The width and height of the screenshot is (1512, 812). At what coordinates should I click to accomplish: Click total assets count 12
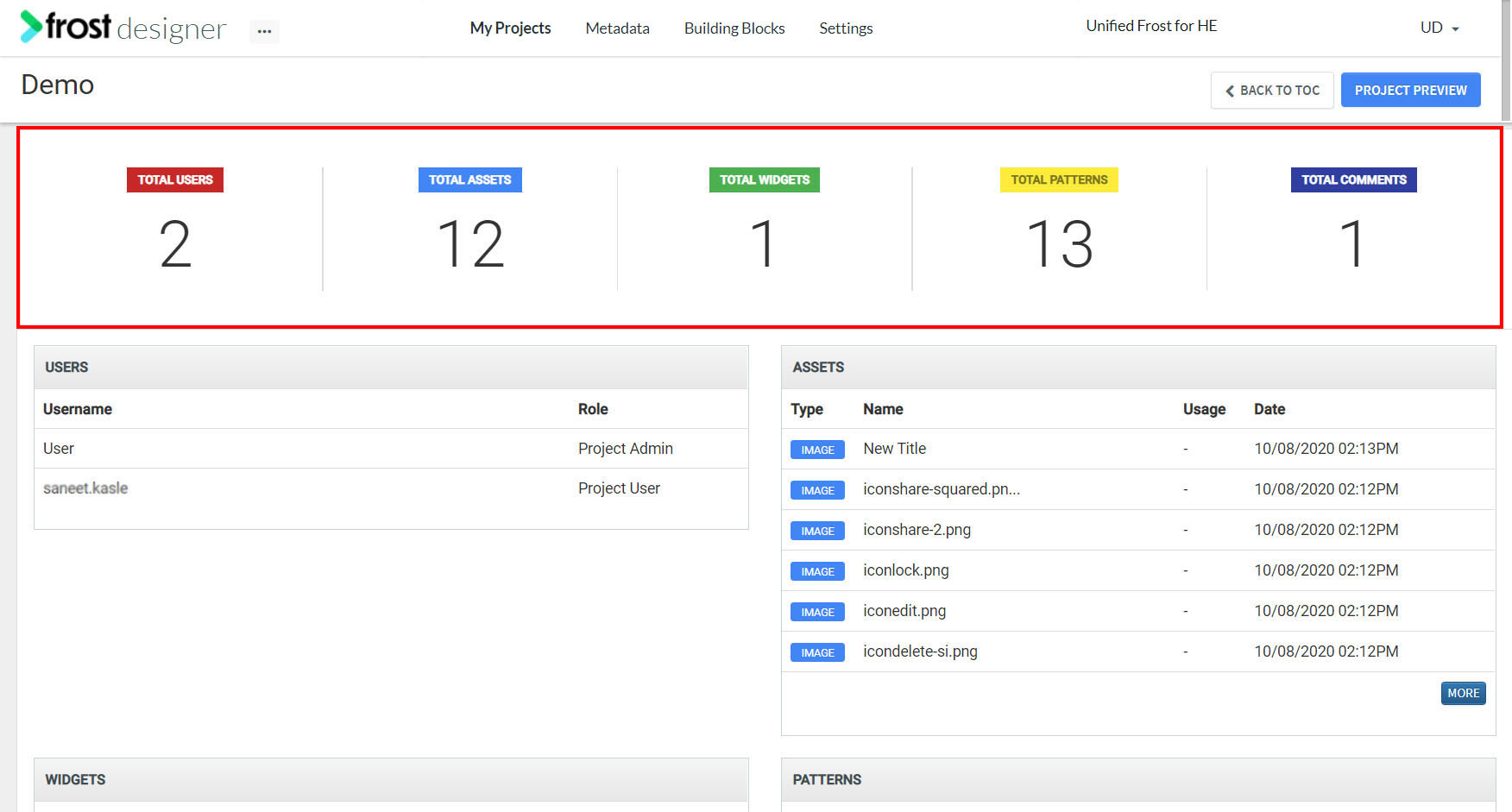(x=470, y=244)
